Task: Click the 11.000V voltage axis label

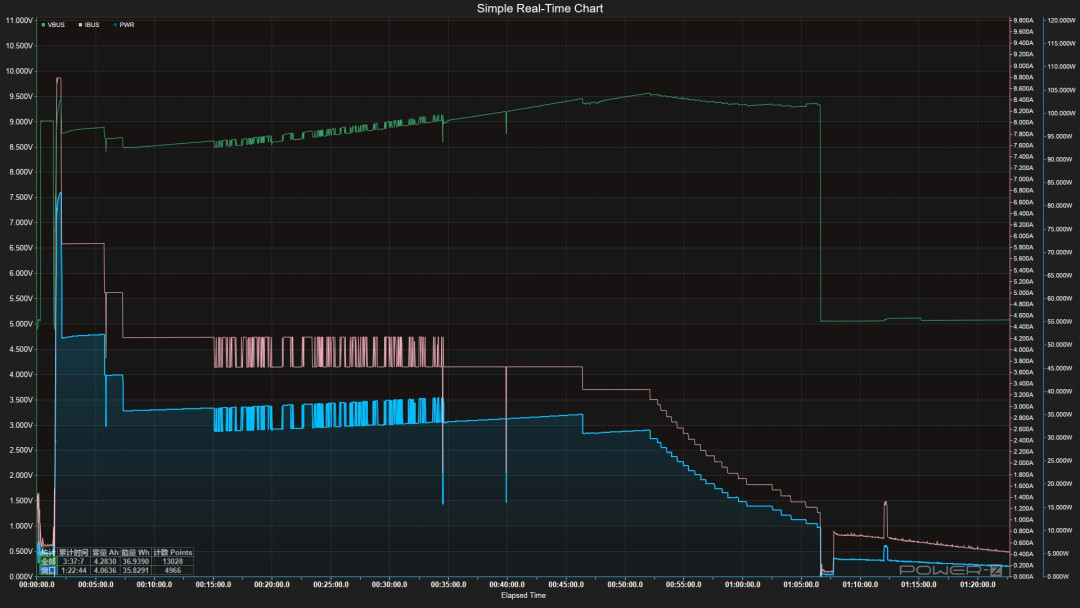Action: tap(19, 21)
